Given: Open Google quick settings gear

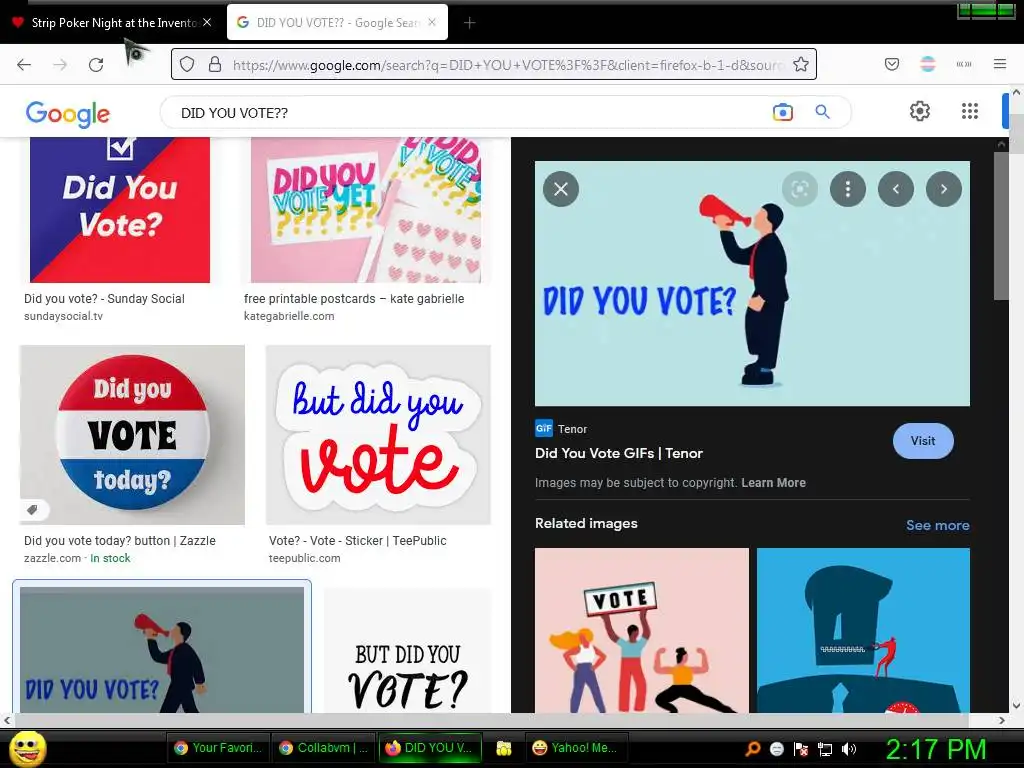Looking at the screenshot, I should point(920,111).
